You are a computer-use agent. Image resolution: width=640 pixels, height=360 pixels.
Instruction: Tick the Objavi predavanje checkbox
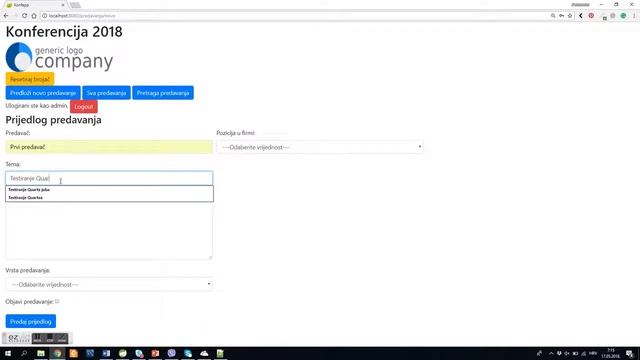tap(57, 301)
